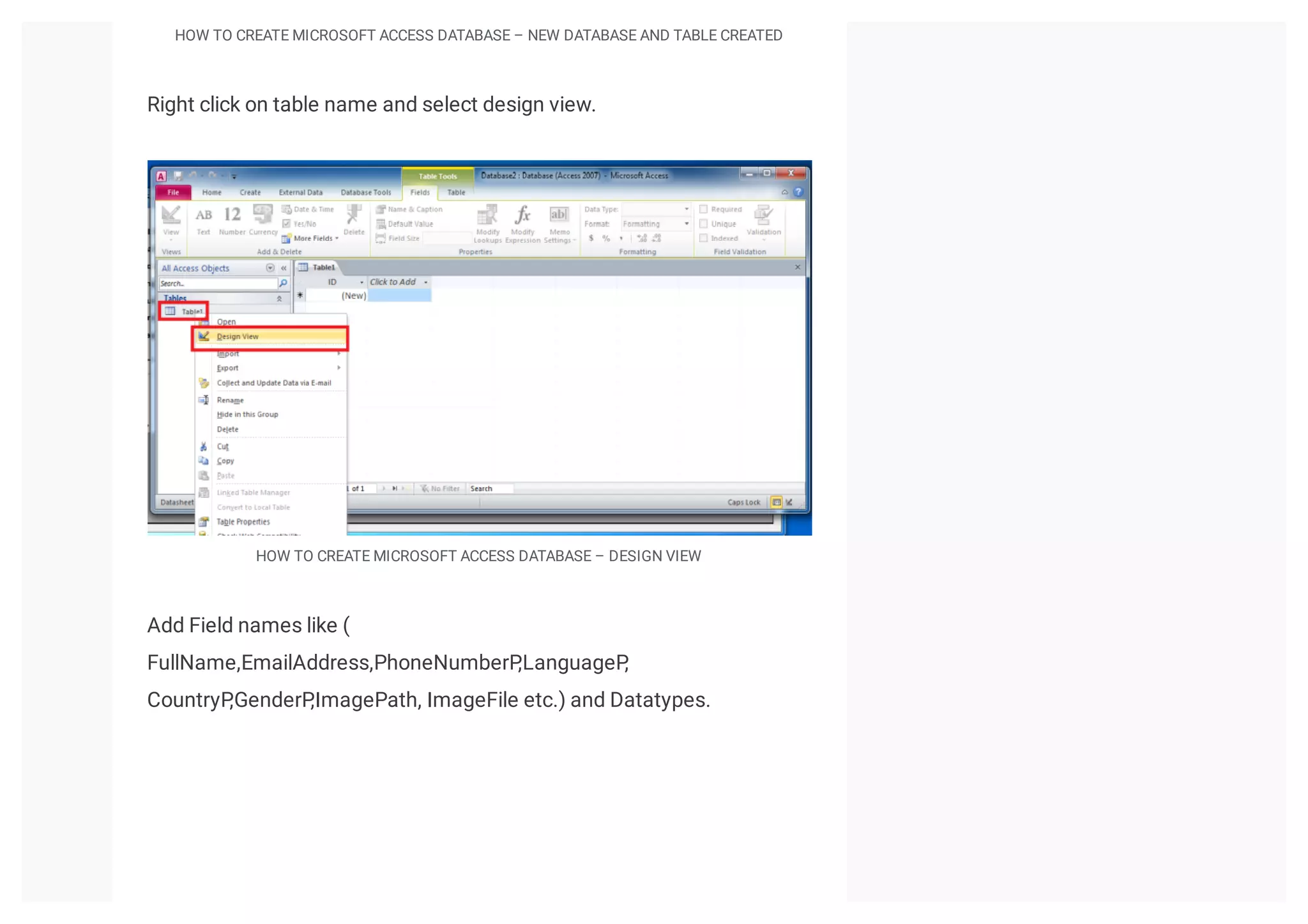Image resolution: width=1308 pixels, height=924 pixels.
Task: Open the Format combo box
Action: click(657, 224)
